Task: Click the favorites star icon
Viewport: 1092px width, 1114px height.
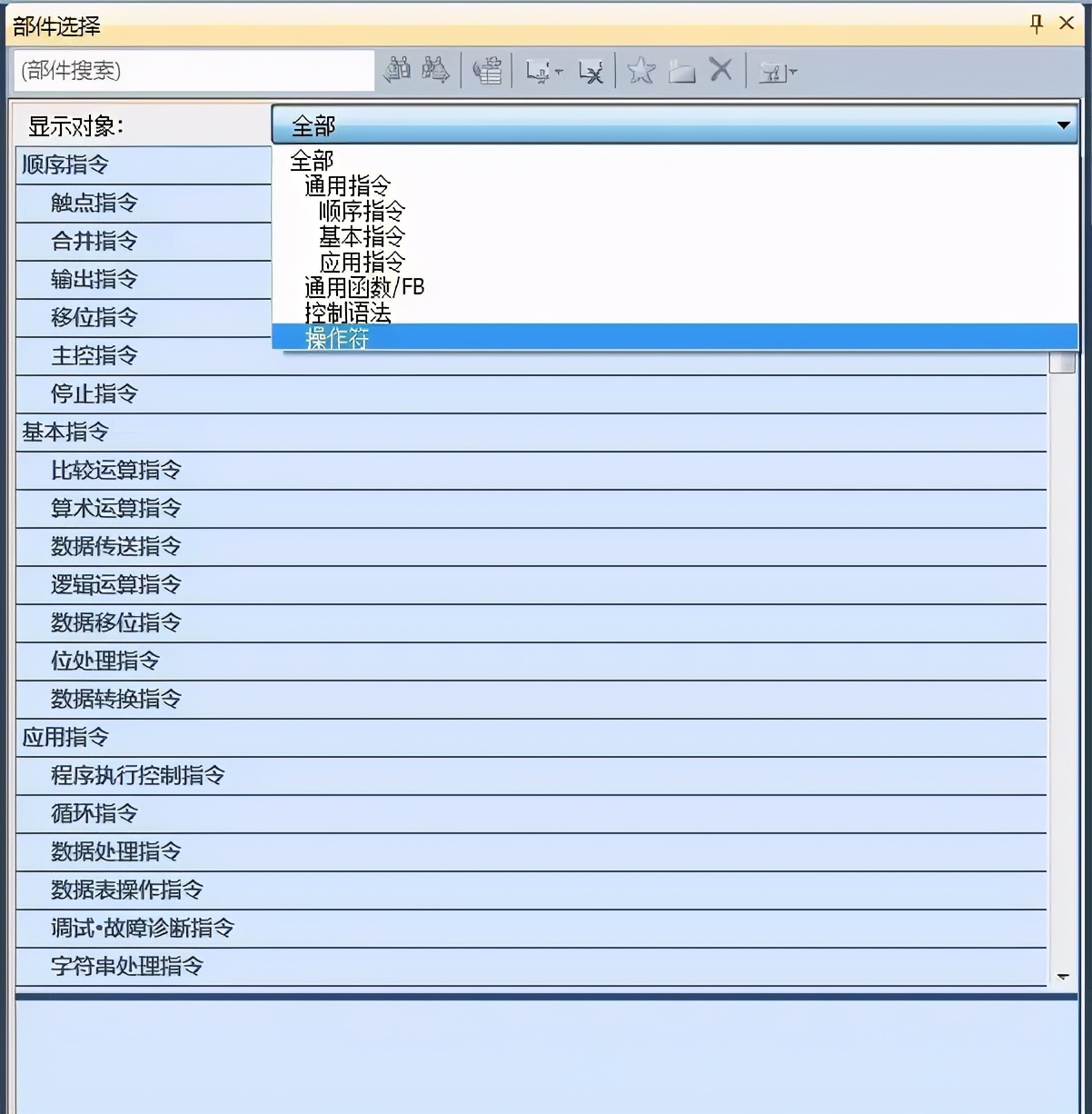Action: coord(641,71)
